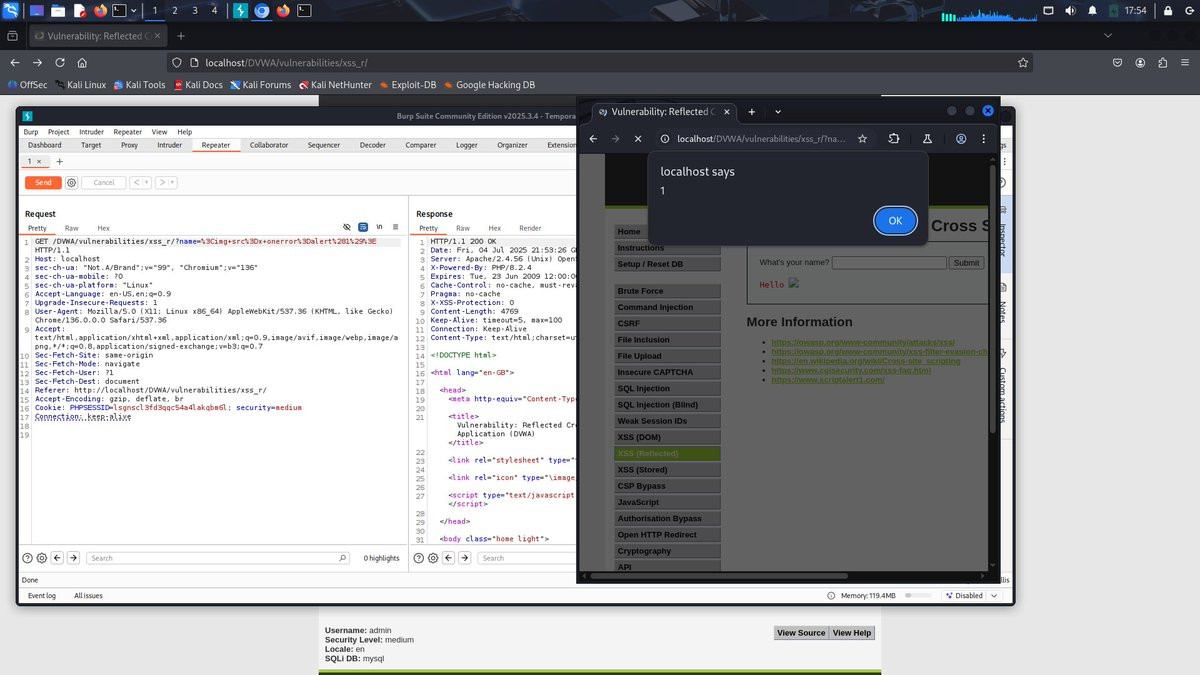Click View Help button on DVWA page

(852, 633)
